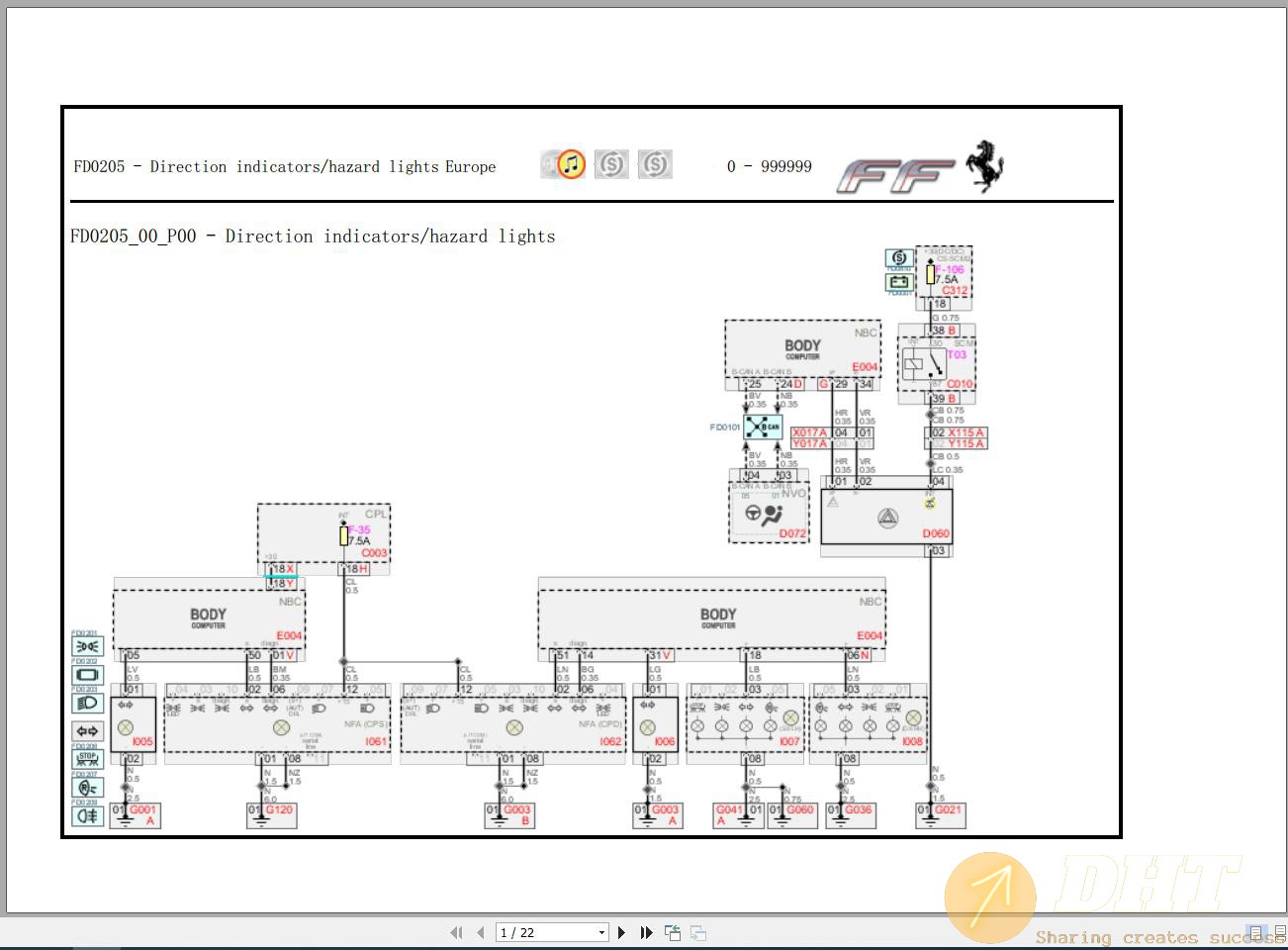This screenshot has width=1288, height=950.
Task: Click the relay symbol T03
Action: (x=924, y=365)
